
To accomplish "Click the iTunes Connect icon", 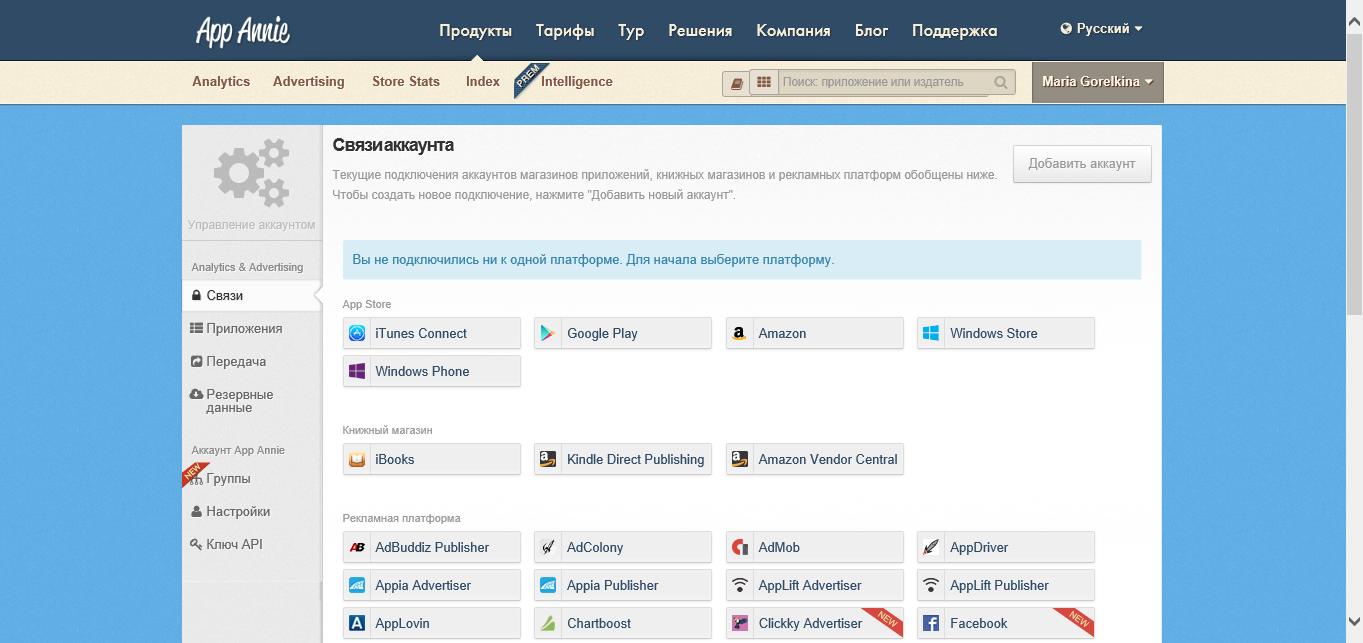I will [x=357, y=333].
